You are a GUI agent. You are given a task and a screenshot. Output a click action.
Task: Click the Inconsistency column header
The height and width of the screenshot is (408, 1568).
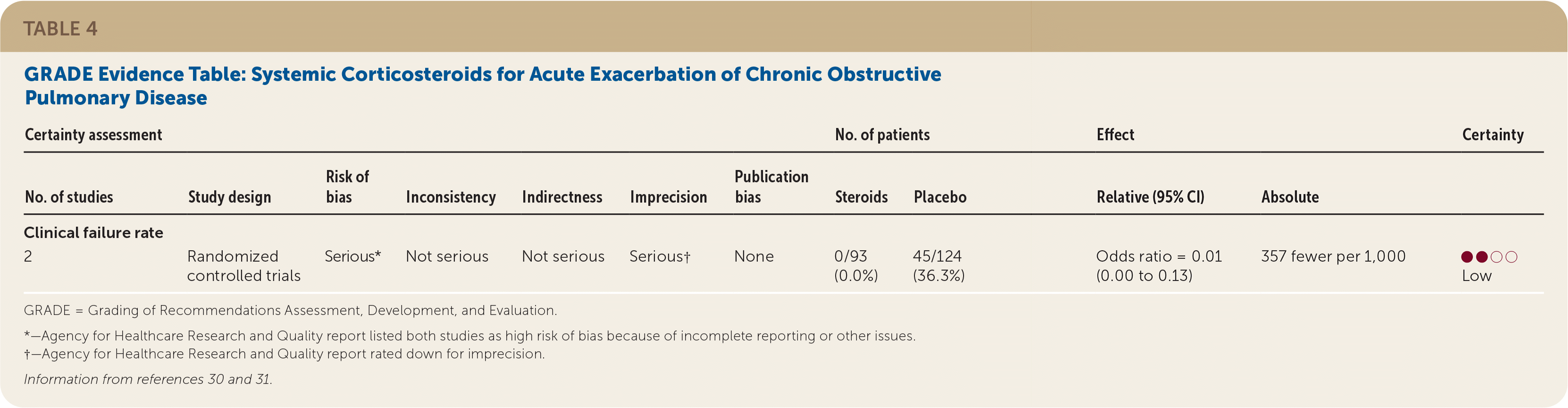point(451,197)
